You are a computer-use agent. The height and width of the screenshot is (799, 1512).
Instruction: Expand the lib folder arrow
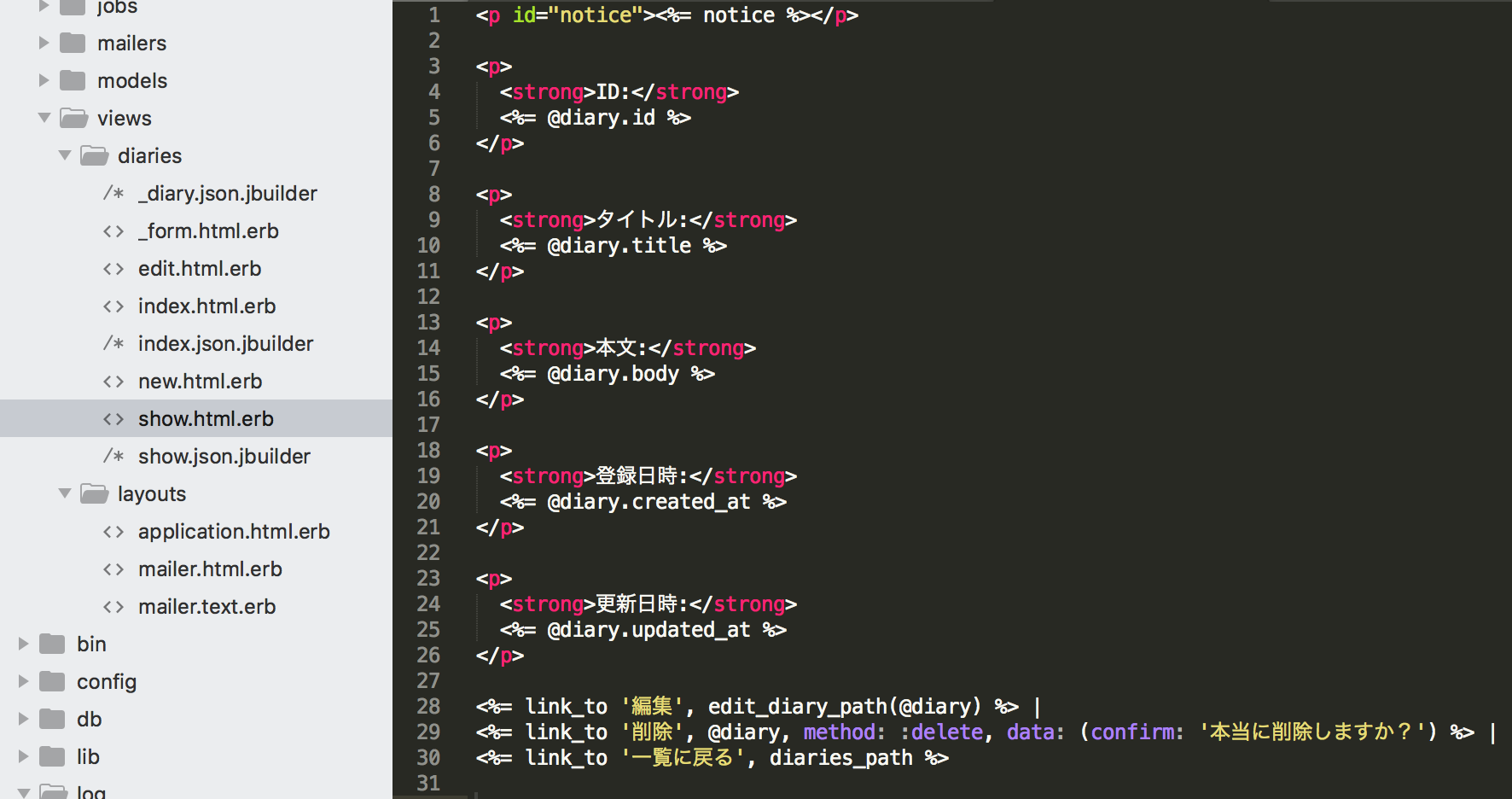coord(23,756)
